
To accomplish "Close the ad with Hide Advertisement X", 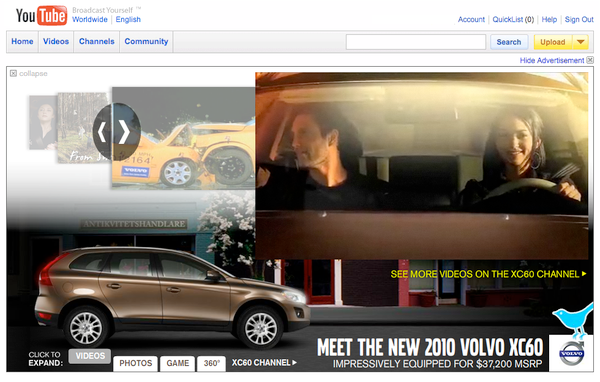I will (590, 60).
